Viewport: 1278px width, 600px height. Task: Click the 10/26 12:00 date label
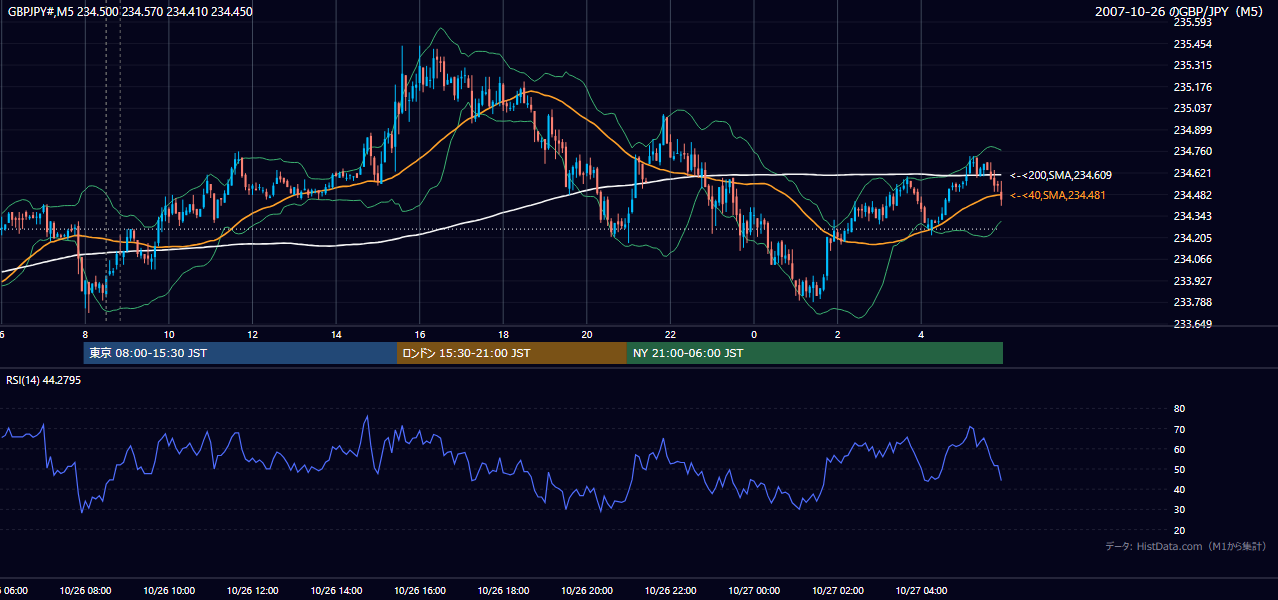click(253, 591)
